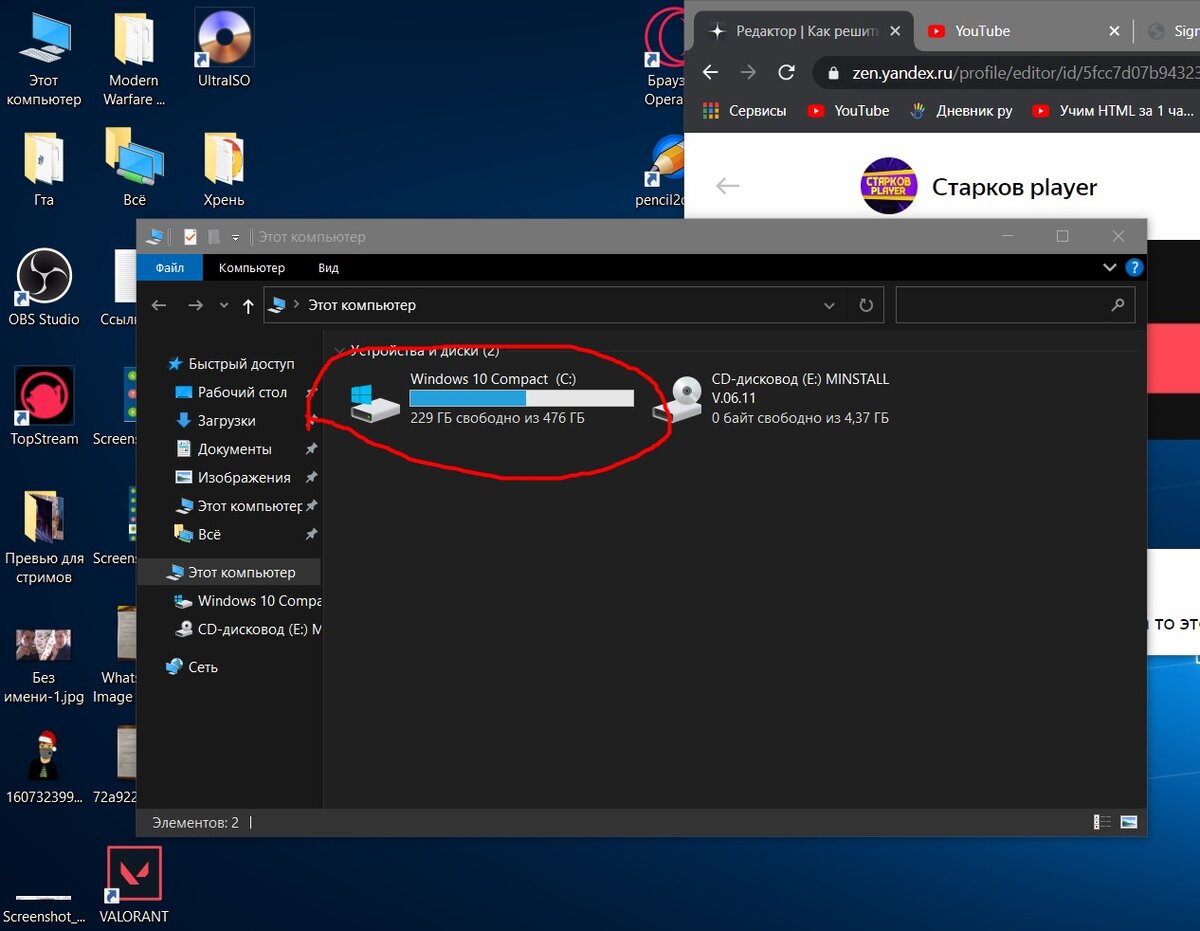Open the Explorer system menu icon in the title bar
This screenshot has height=931, width=1200.
[x=154, y=237]
